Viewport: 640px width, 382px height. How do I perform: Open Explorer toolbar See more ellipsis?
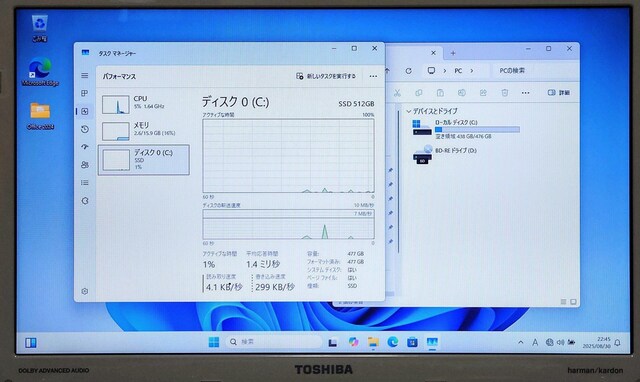[526, 93]
